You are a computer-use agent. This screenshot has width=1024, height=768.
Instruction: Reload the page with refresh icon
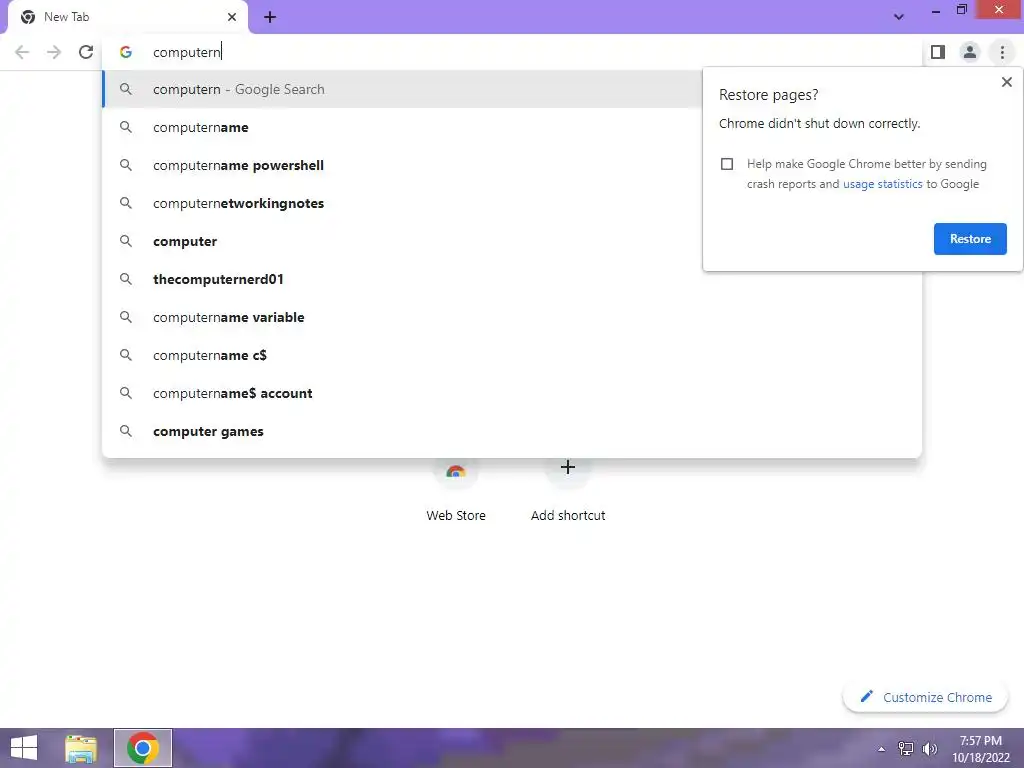tap(86, 52)
